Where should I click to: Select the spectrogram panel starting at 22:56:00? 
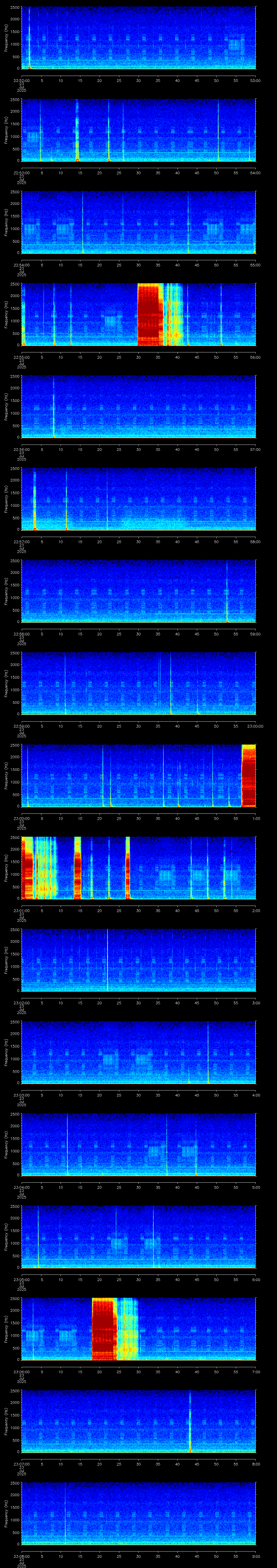coord(139,407)
